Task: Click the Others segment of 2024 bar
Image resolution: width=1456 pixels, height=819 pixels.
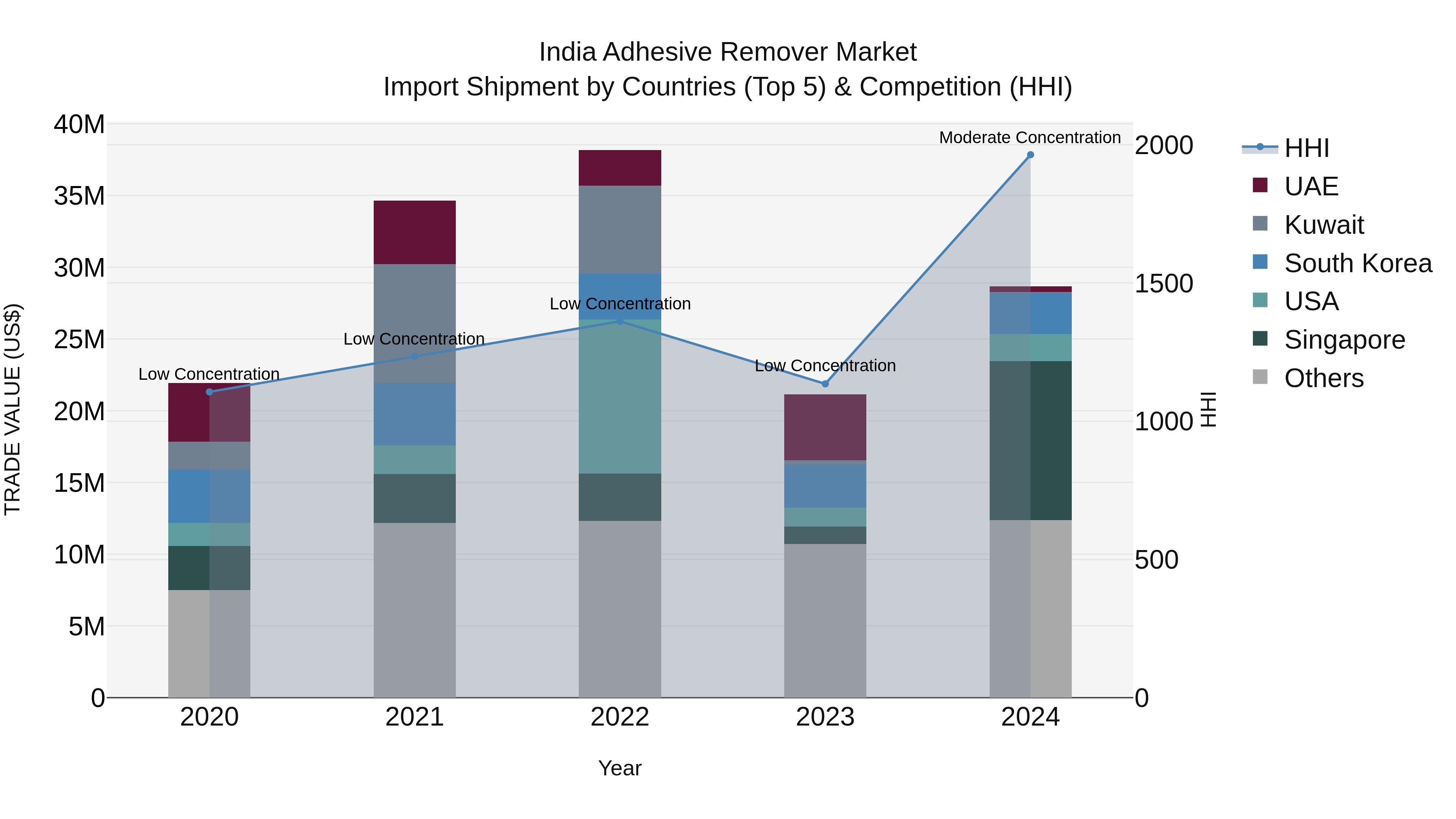Action: coord(1030,609)
